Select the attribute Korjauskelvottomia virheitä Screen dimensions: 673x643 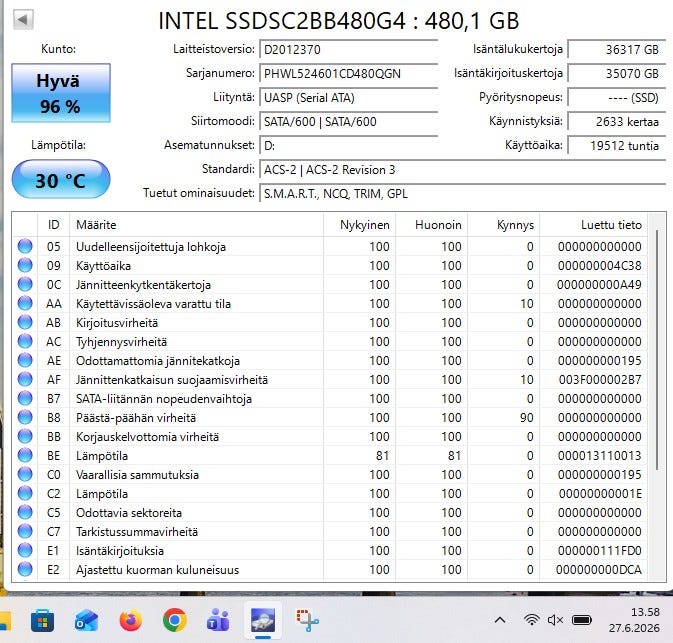tap(147, 437)
